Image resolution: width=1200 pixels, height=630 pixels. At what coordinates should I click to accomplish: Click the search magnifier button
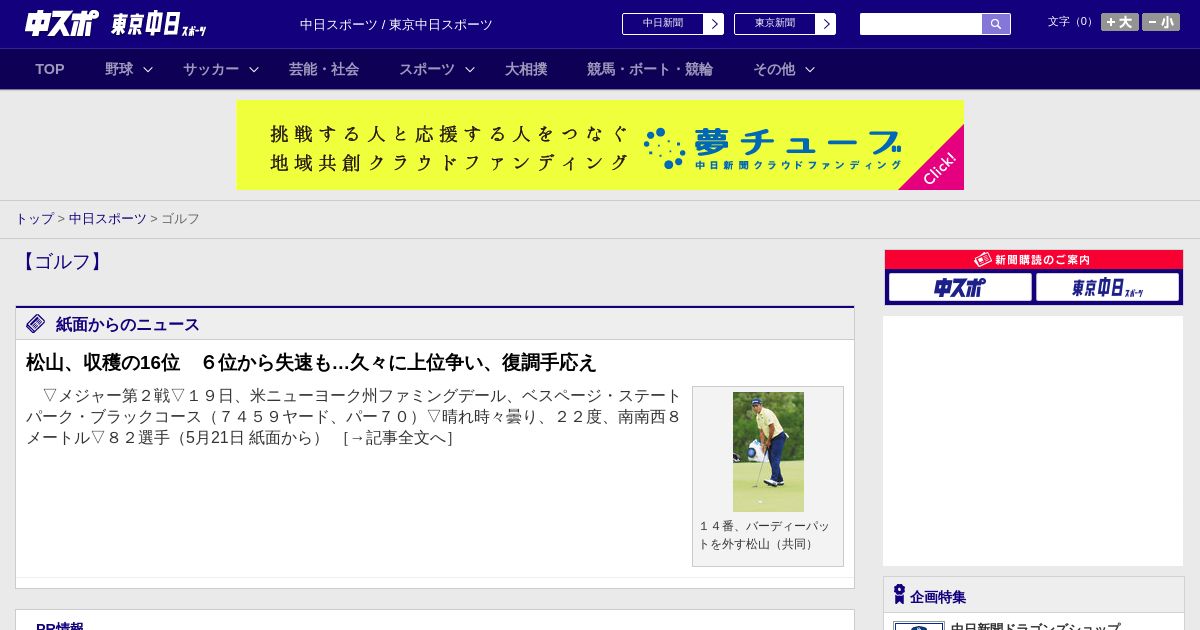pyautogui.click(x=996, y=24)
